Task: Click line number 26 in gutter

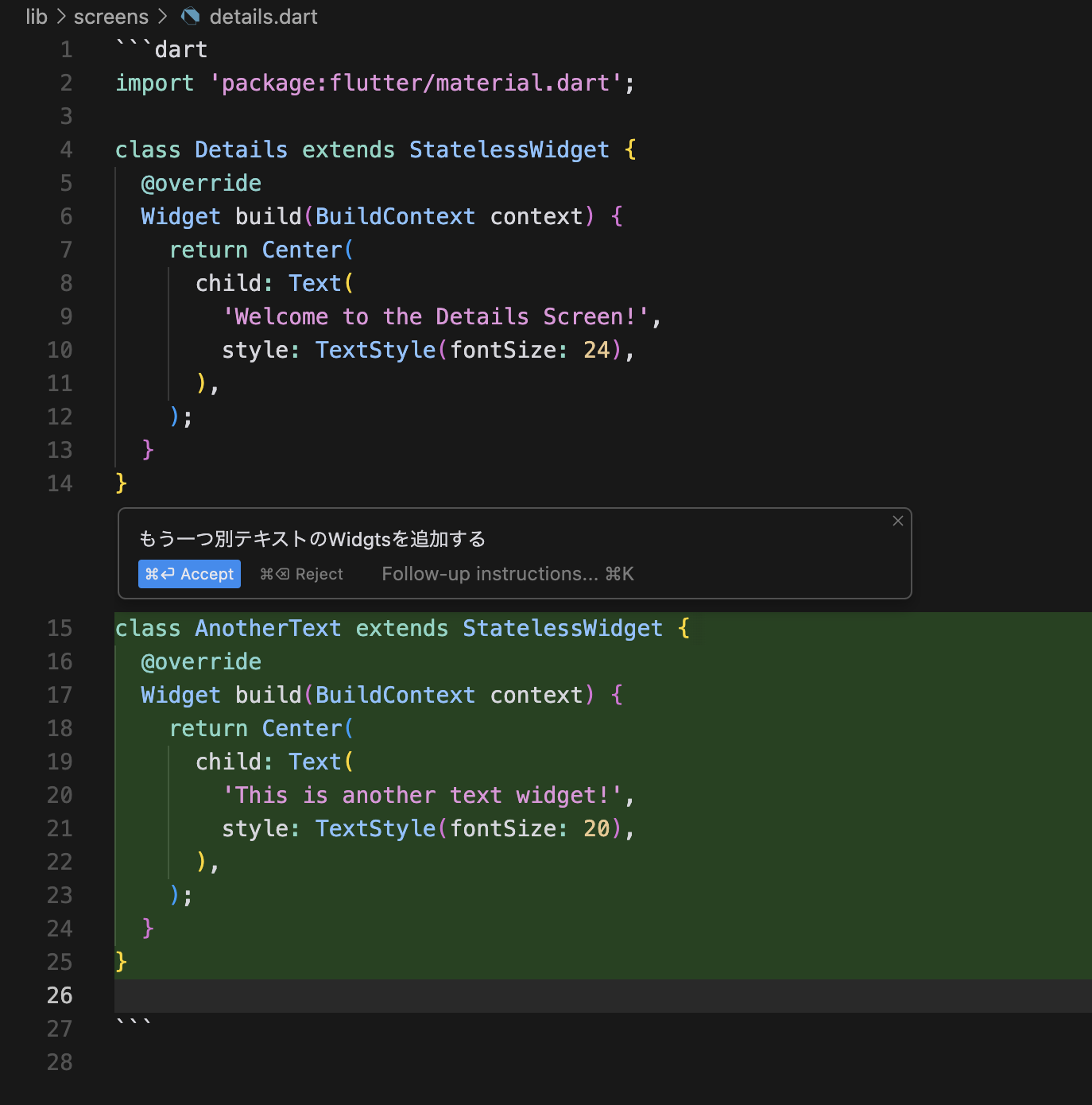Action: pyautogui.click(x=60, y=996)
